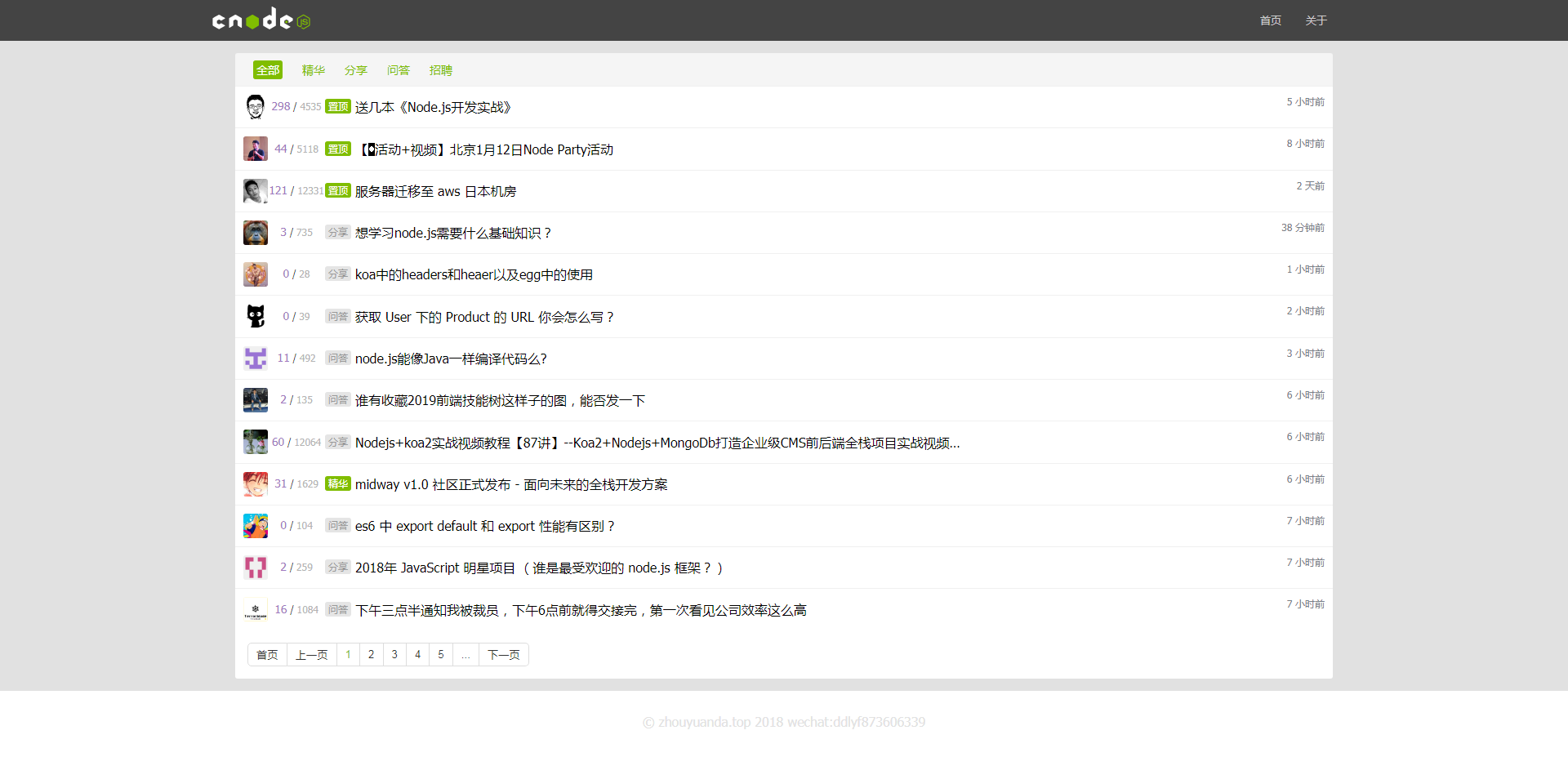Open author avatar of 服务器迁移至 aws topic
The height and width of the screenshot is (766, 1568).
[x=256, y=191]
